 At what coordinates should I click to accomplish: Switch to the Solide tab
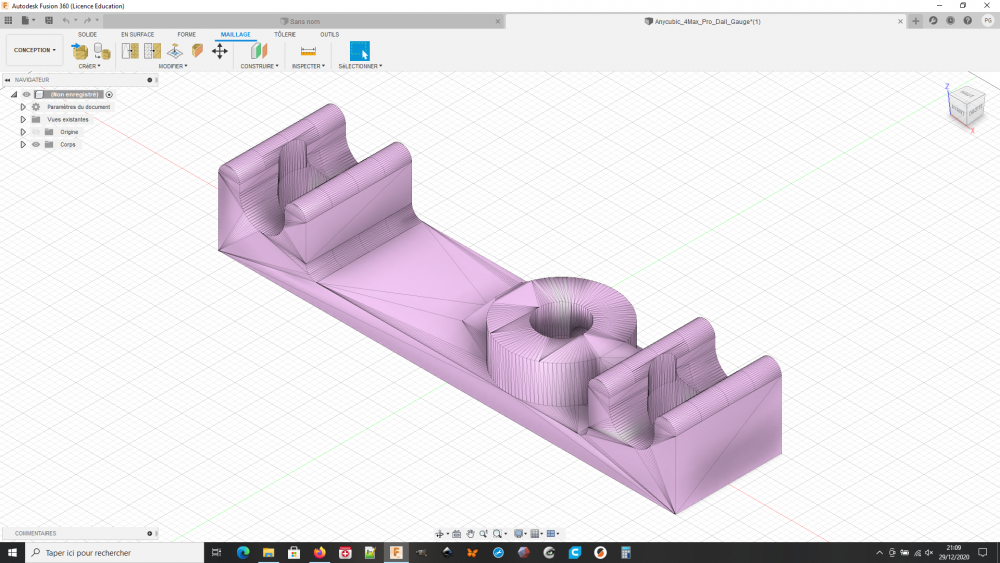click(88, 34)
